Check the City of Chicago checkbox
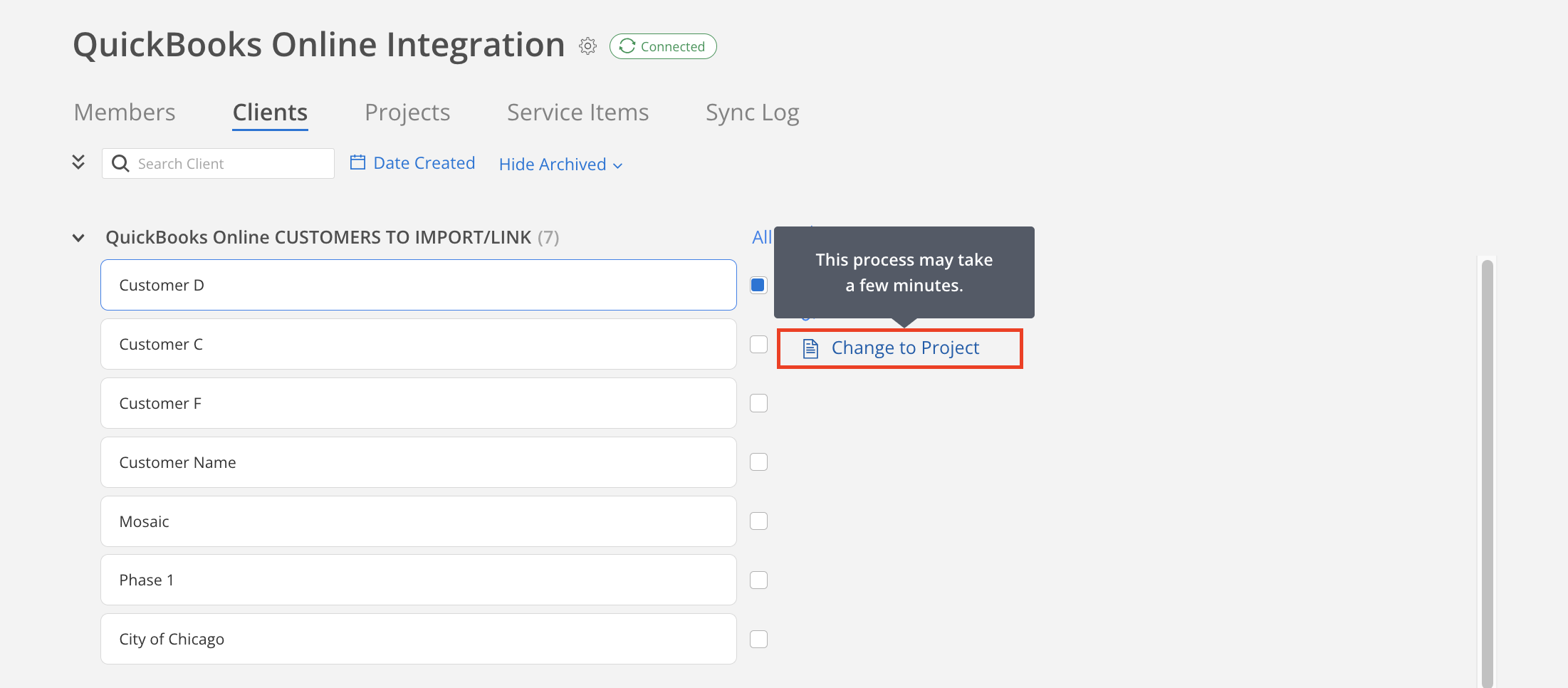This screenshot has height=688, width=1568. click(x=758, y=640)
